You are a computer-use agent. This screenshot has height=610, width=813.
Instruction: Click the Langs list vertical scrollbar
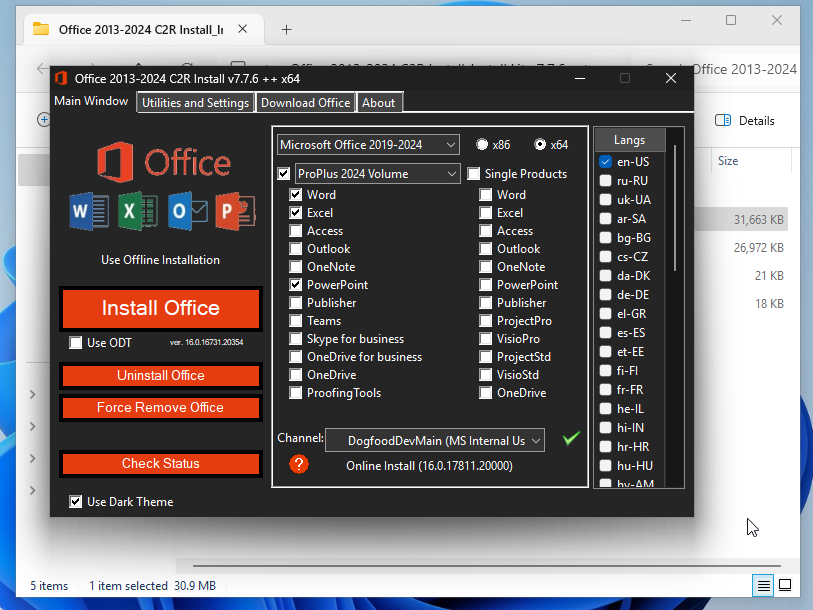coord(675,207)
